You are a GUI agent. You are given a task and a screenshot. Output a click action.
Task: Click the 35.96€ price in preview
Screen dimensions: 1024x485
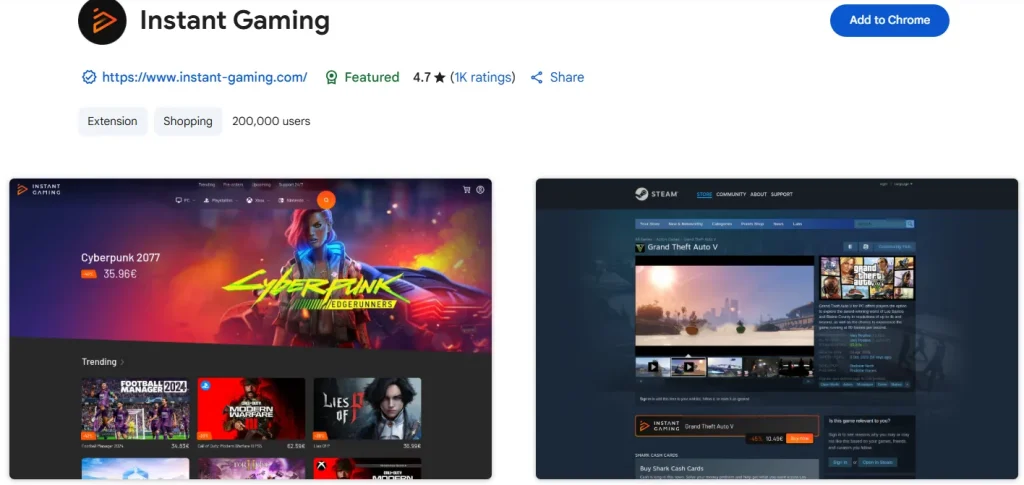(x=120, y=274)
